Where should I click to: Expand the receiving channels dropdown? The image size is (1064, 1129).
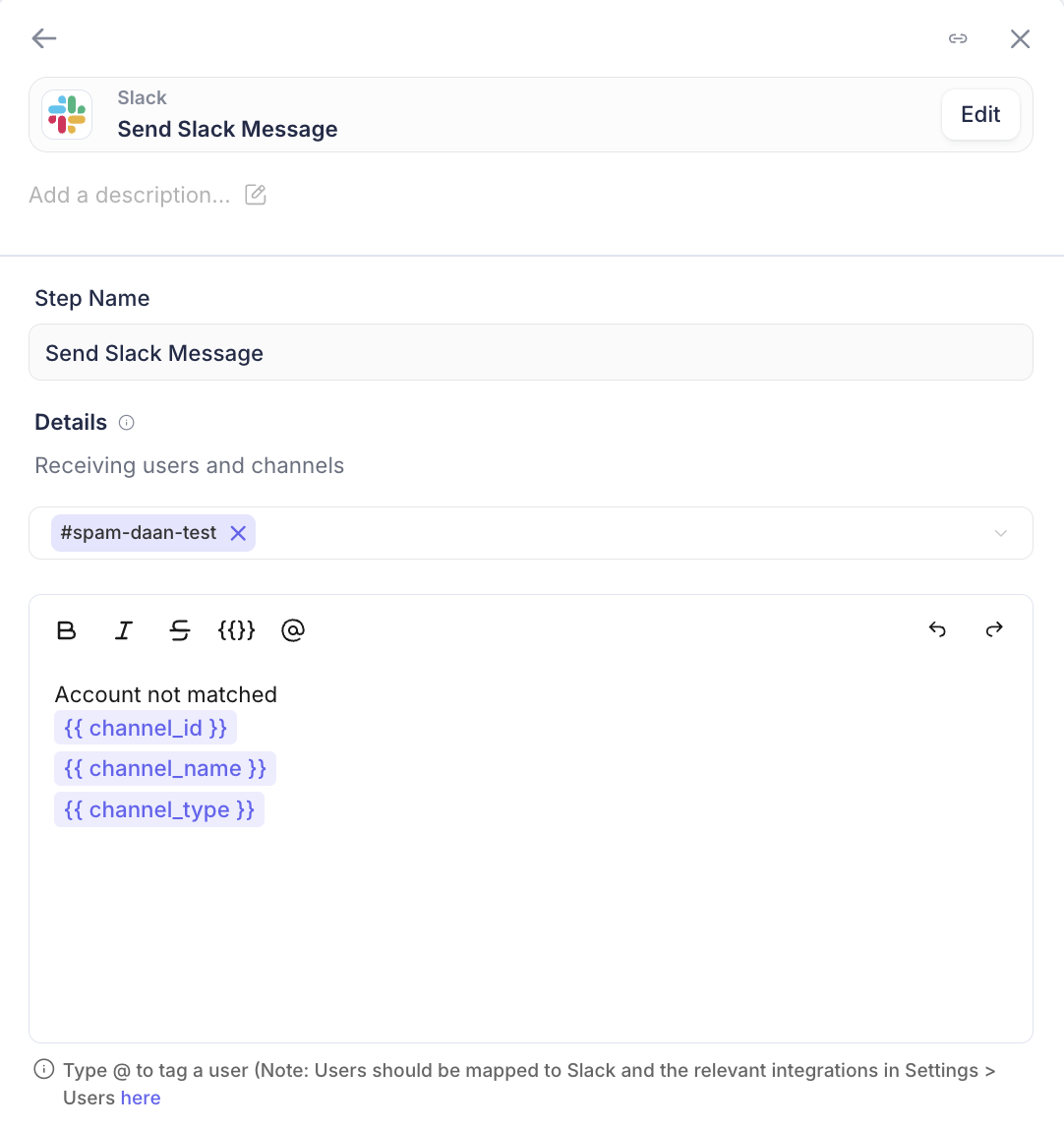tap(1000, 533)
